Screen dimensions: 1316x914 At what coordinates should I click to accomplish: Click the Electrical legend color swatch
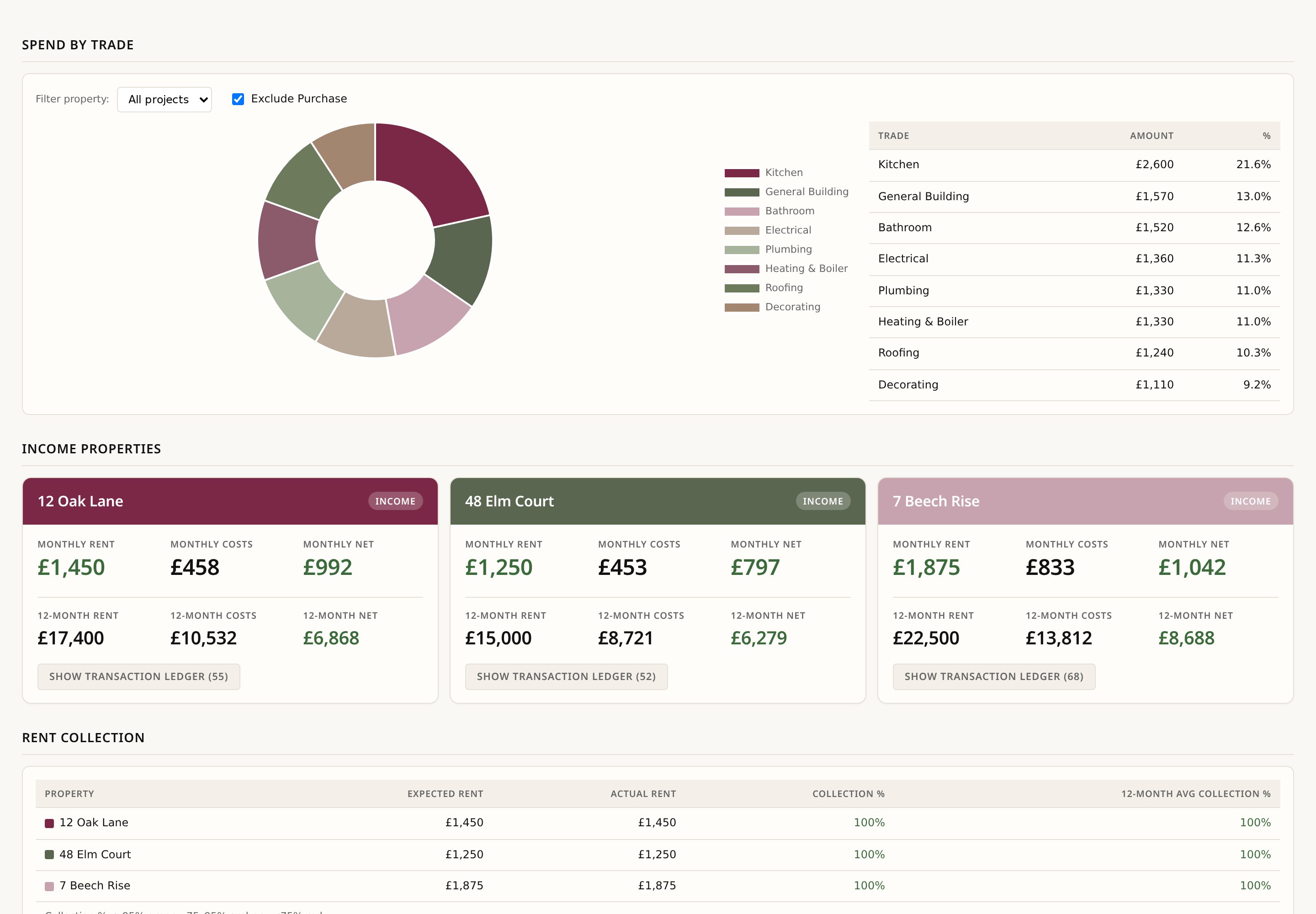742,230
